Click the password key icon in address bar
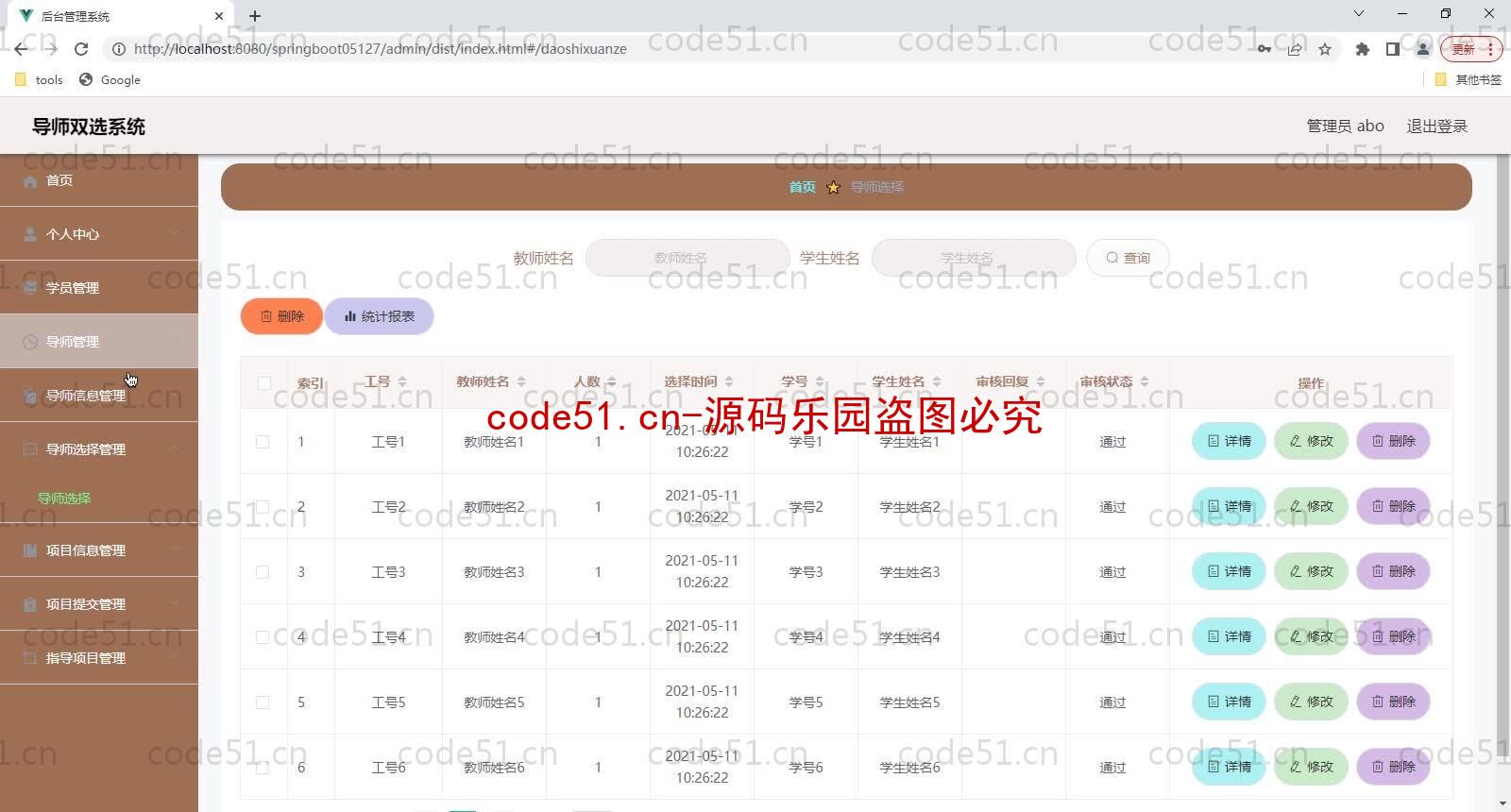This screenshot has height=812, width=1511. pos(1265,49)
